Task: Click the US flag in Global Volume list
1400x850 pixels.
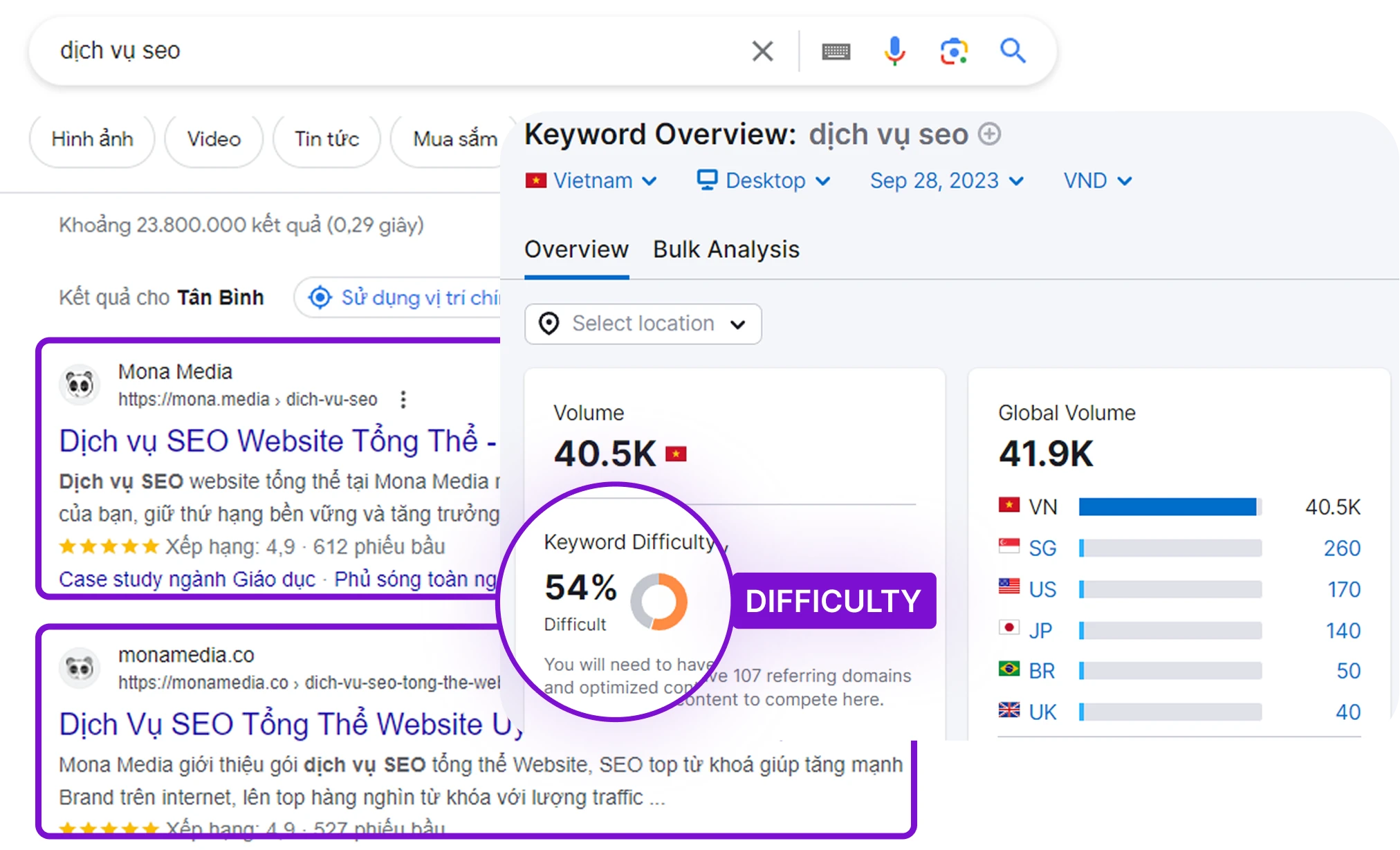Action: click(x=1009, y=586)
